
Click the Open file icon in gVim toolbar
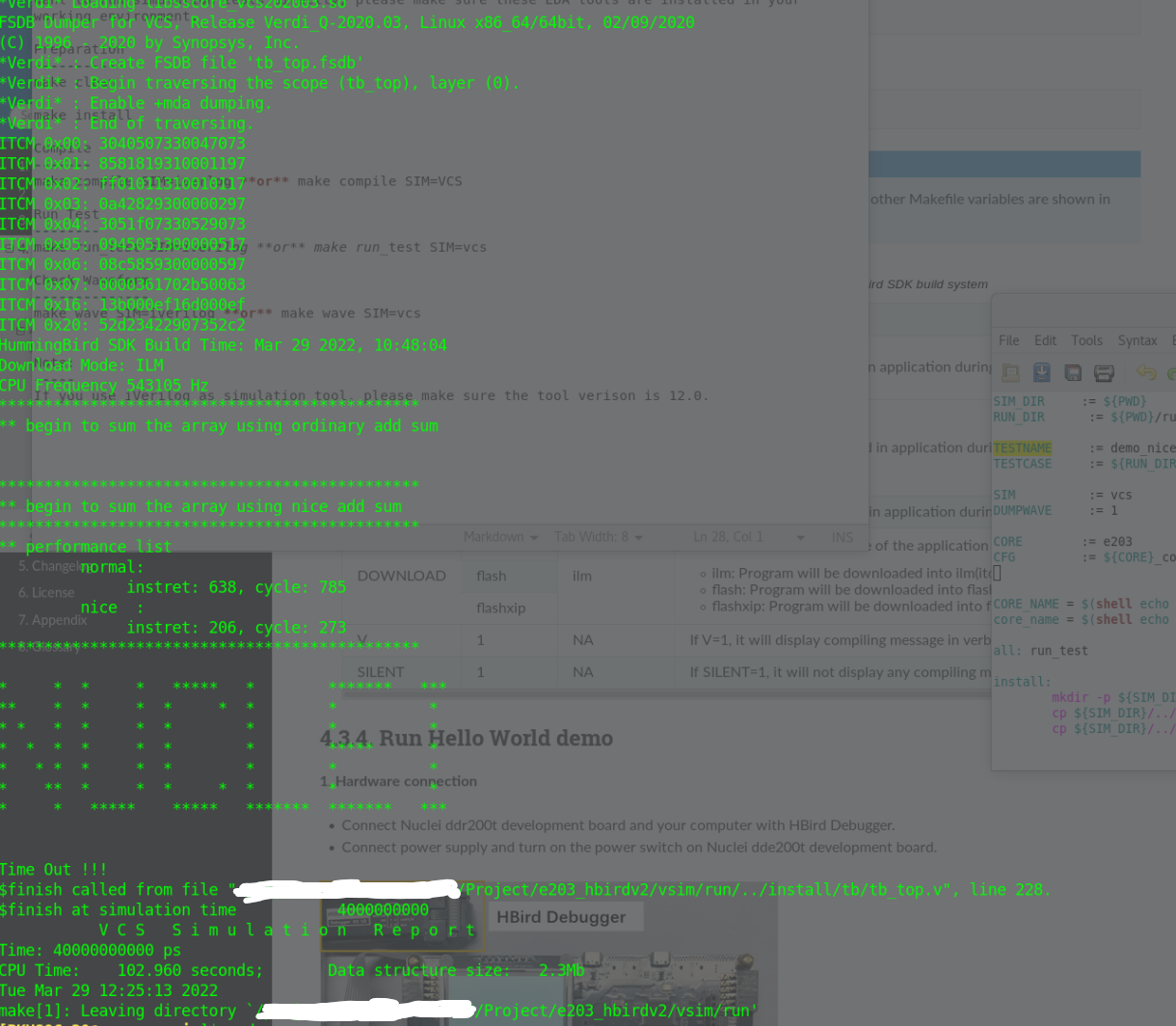[x=1010, y=373]
